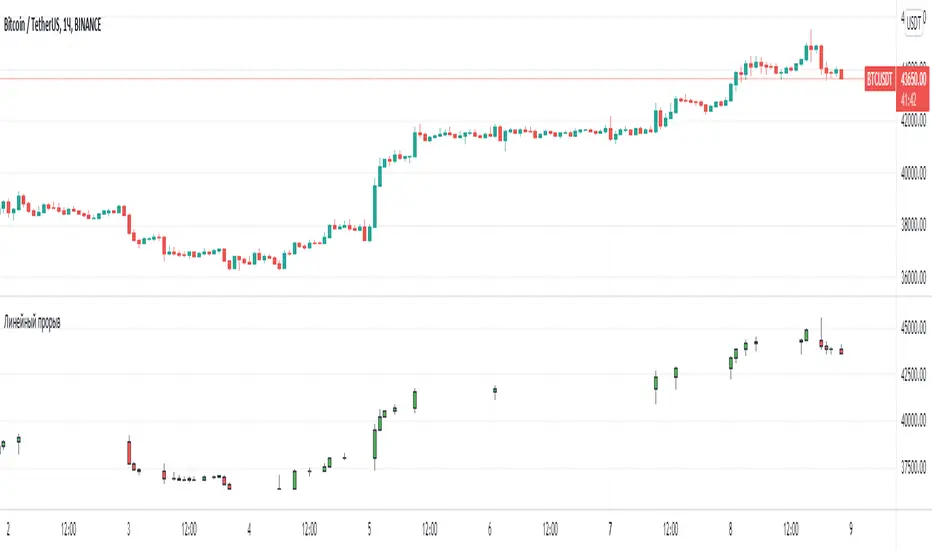932x550 pixels.
Task: Select day 7 on the time axis
Action: click(x=610, y=529)
